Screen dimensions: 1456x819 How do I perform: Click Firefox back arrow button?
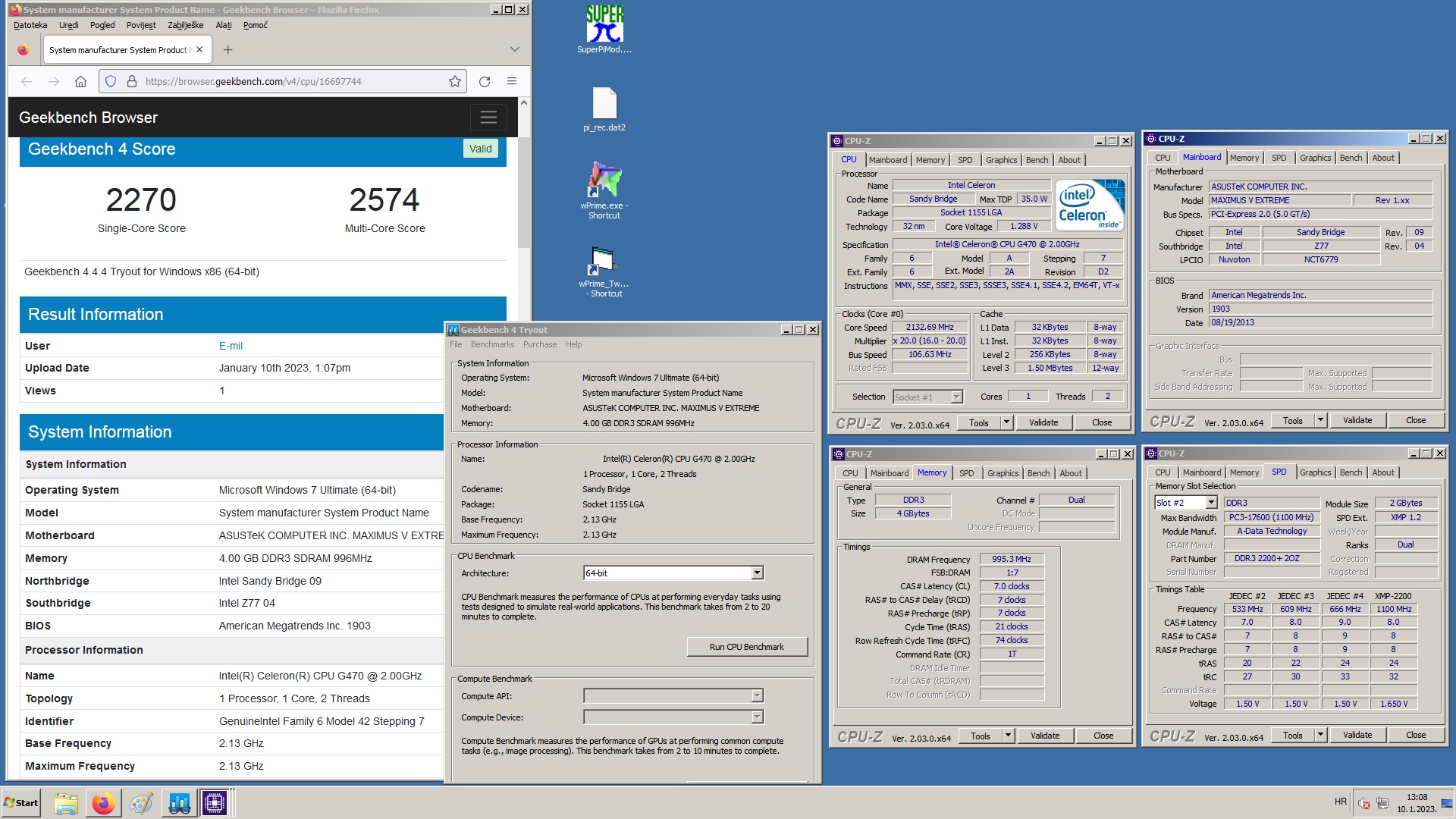pyautogui.click(x=27, y=81)
